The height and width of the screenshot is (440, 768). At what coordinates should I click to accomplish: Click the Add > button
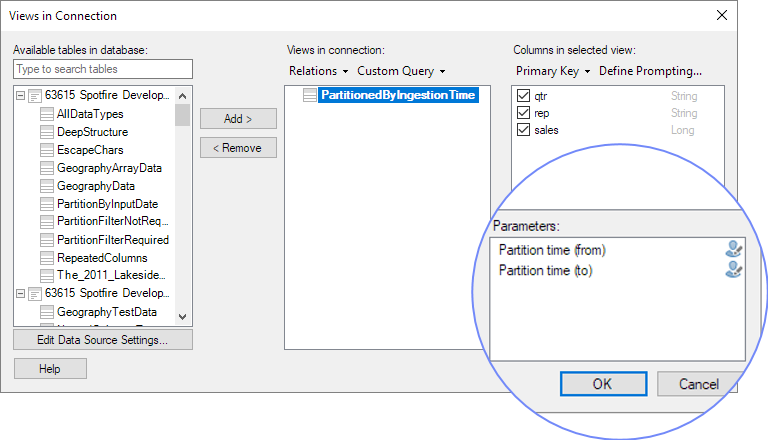coord(238,119)
